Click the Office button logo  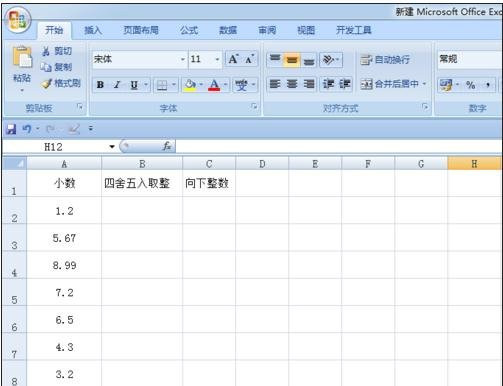(19, 20)
